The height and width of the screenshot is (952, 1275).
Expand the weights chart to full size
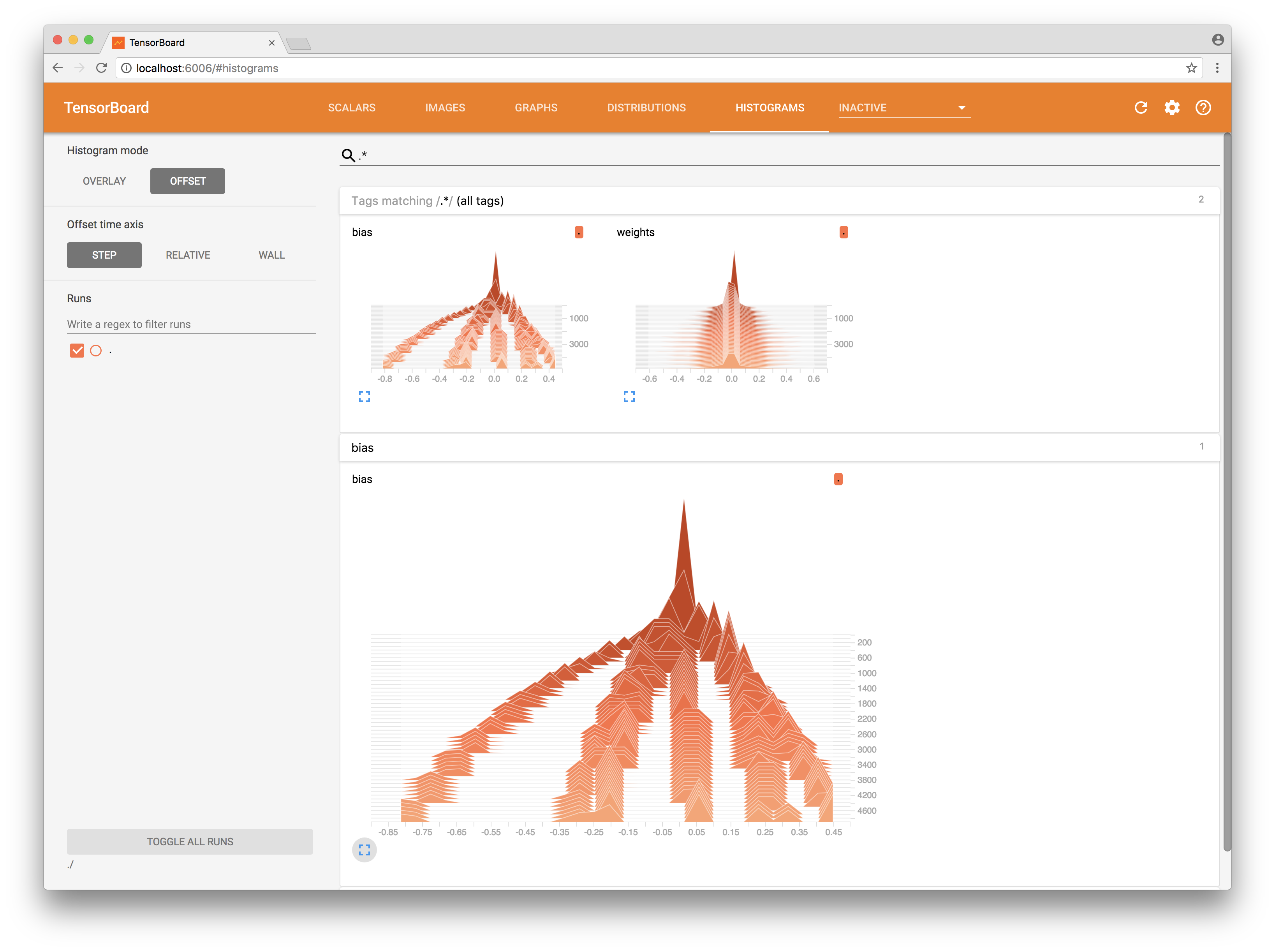pyautogui.click(x=629, y=397)
